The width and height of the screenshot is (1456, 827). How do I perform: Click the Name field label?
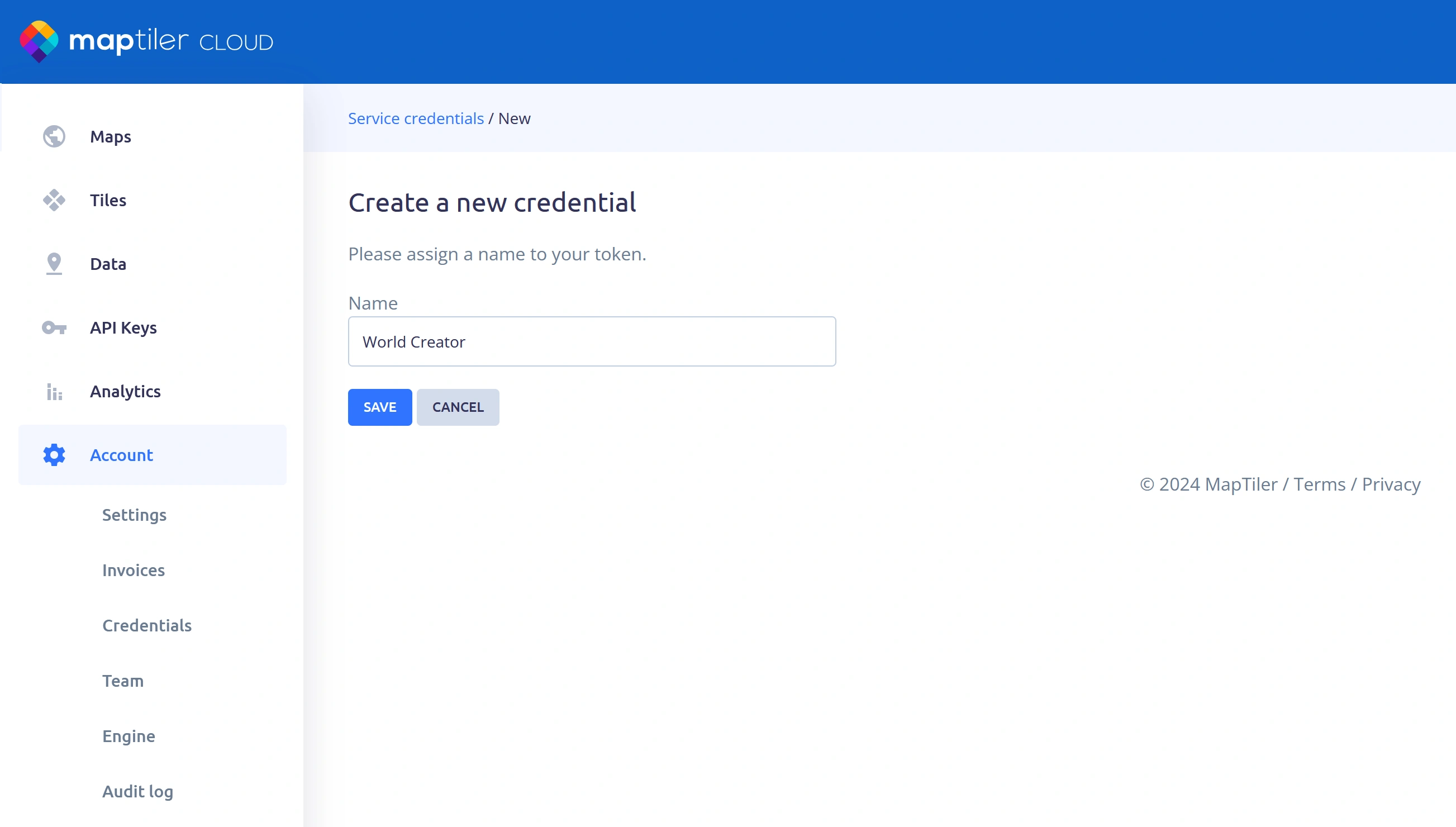(x=373, y=303)
